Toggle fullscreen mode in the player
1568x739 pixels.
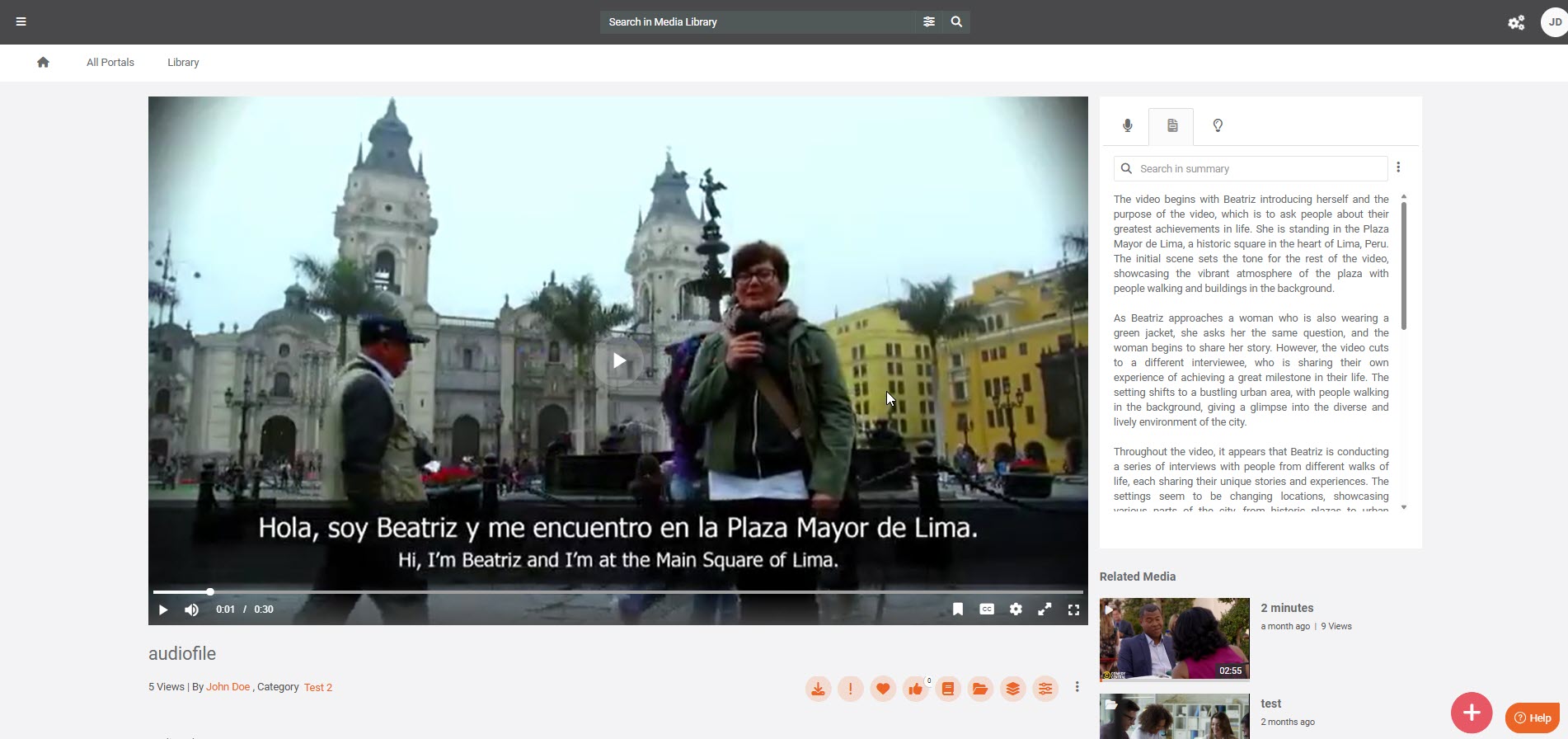pos(1073,610)
